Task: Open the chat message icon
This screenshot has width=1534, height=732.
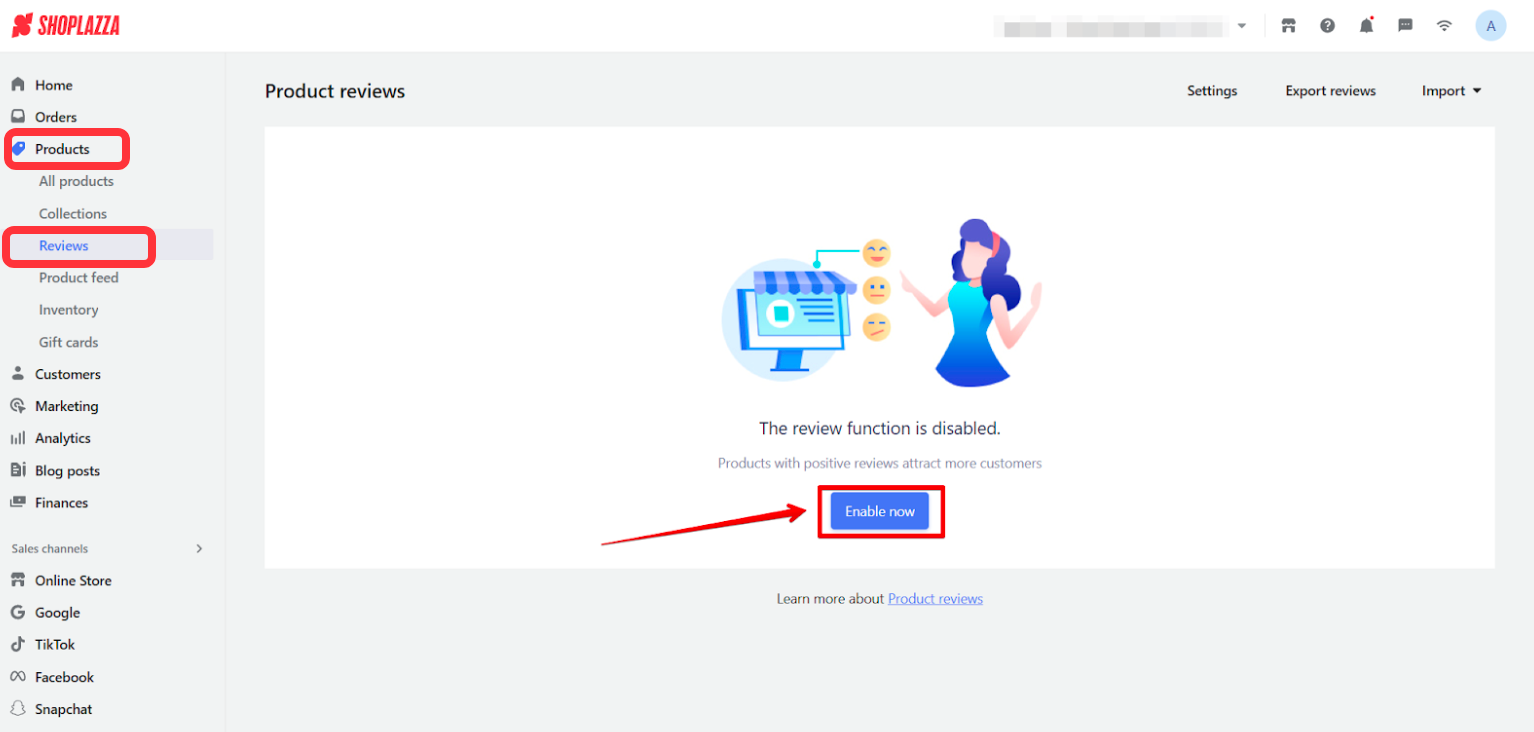Action: tap(1405, 26)
